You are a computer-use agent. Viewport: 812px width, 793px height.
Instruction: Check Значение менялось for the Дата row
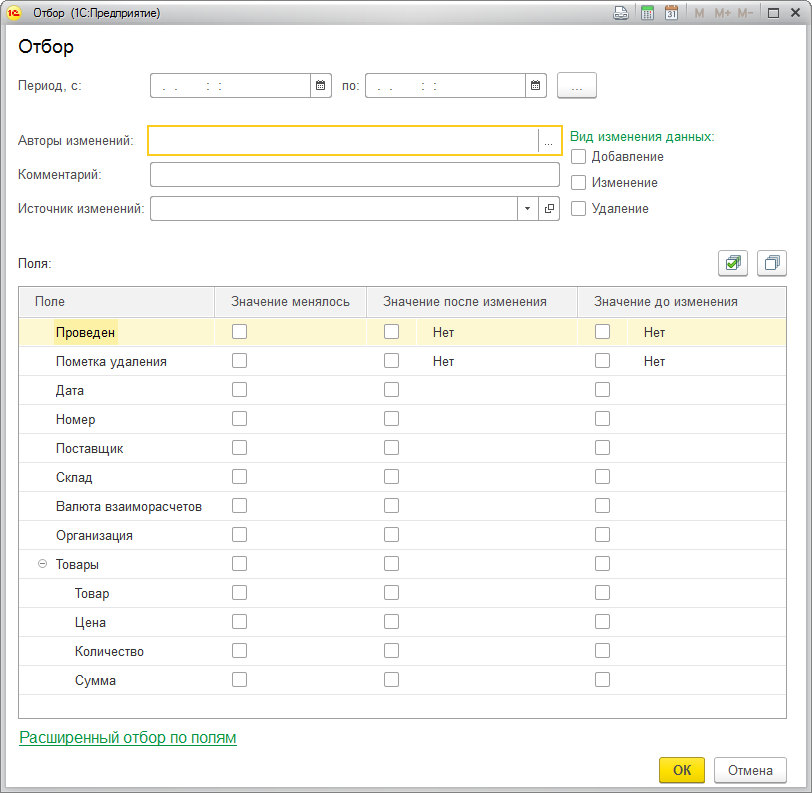(x=239, y=390)
